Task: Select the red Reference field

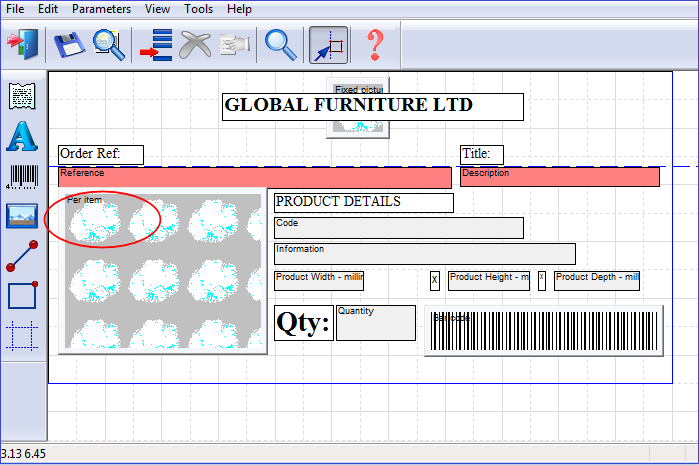Action: click(x=255, y=177)
